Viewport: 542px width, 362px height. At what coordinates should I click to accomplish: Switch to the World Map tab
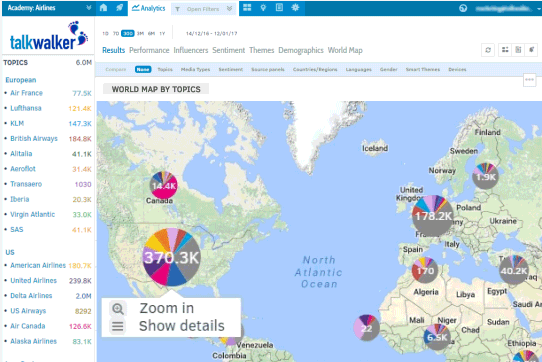pyautogui.click(x=345, y=50)
